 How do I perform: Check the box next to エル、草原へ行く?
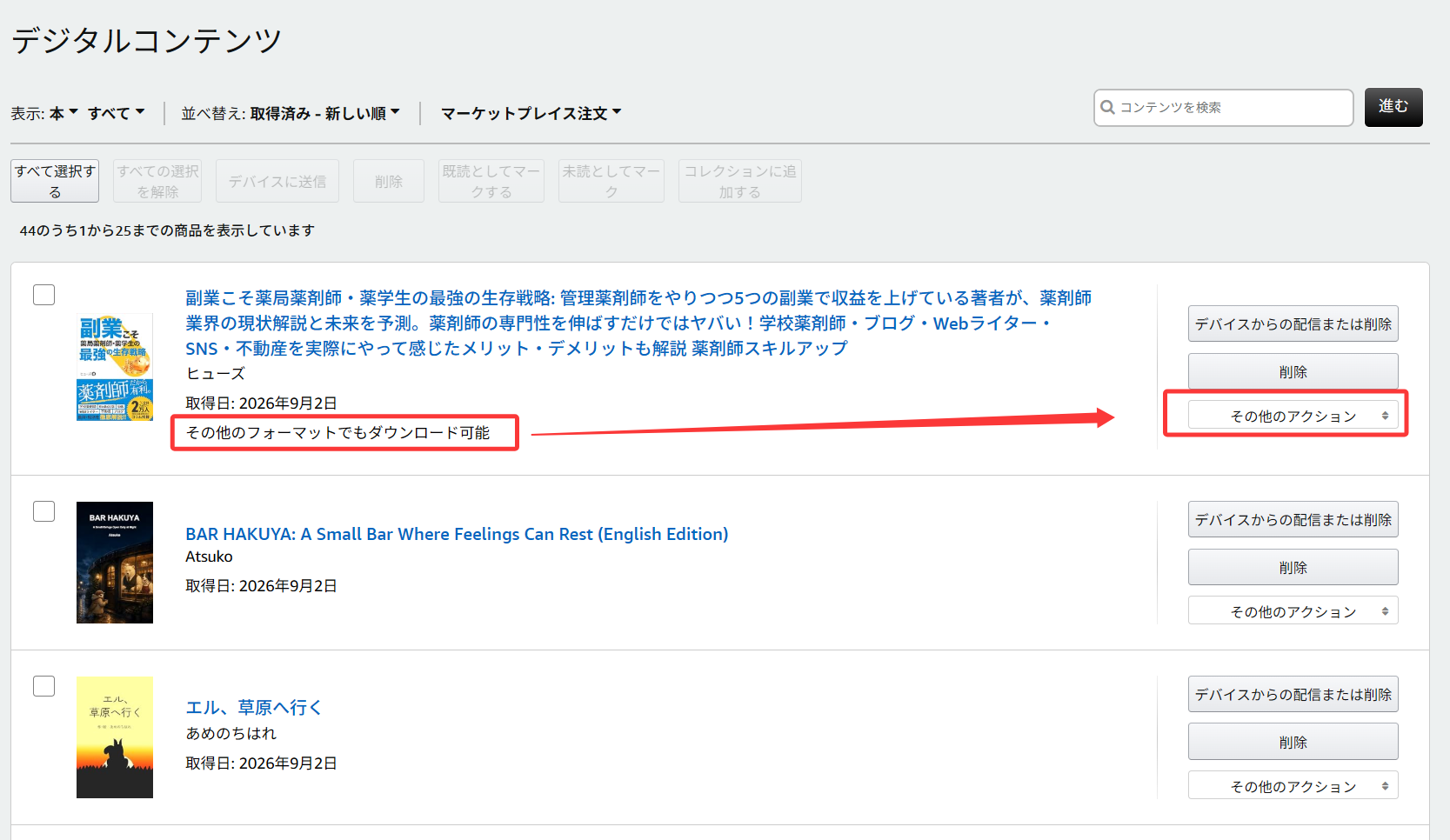(43, 686)
